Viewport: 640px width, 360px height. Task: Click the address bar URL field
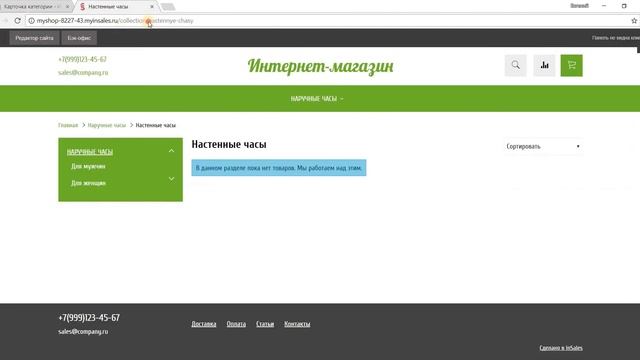[327, 20]
